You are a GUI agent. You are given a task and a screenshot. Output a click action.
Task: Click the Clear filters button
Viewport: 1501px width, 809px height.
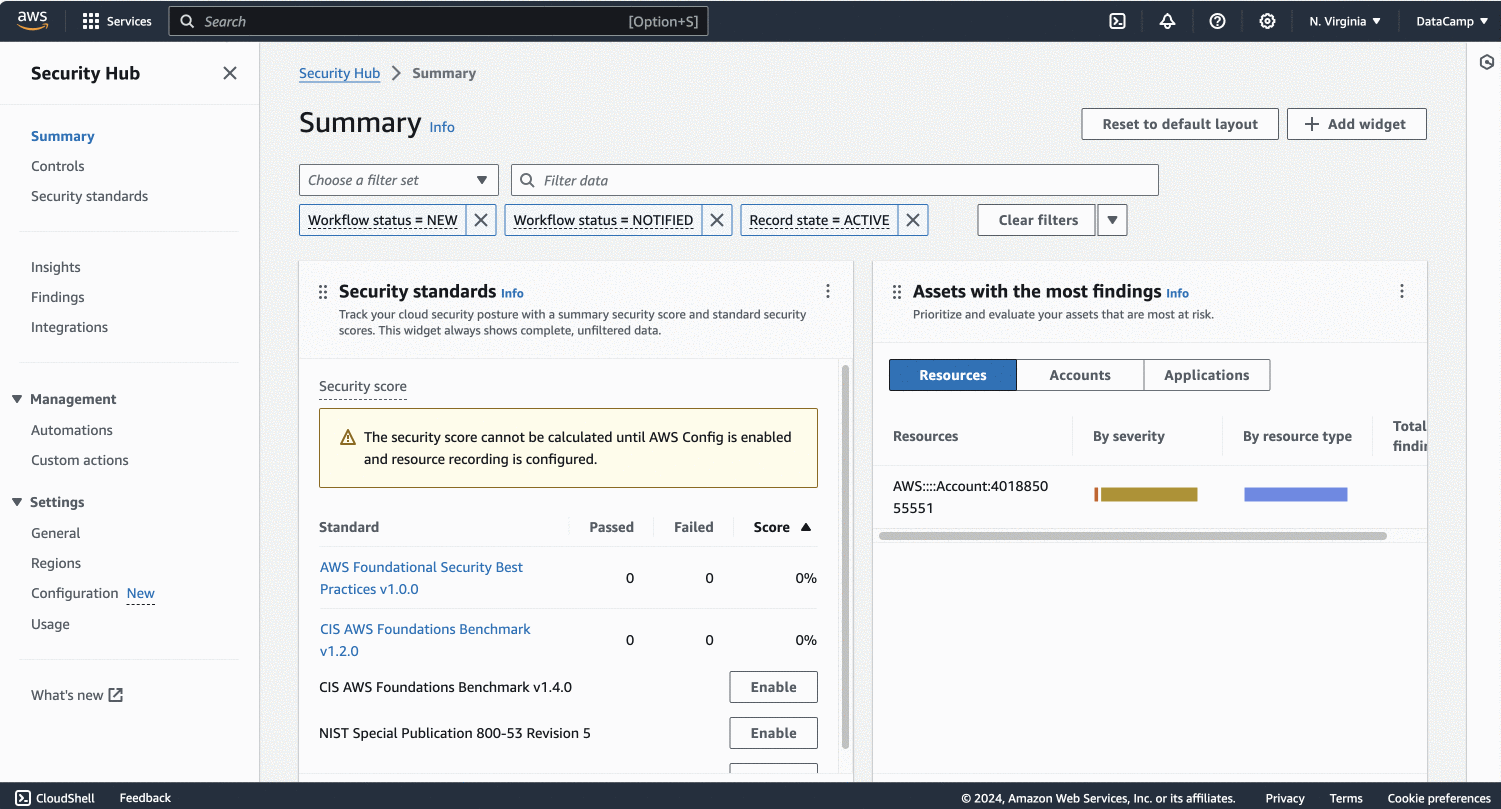1038,220
